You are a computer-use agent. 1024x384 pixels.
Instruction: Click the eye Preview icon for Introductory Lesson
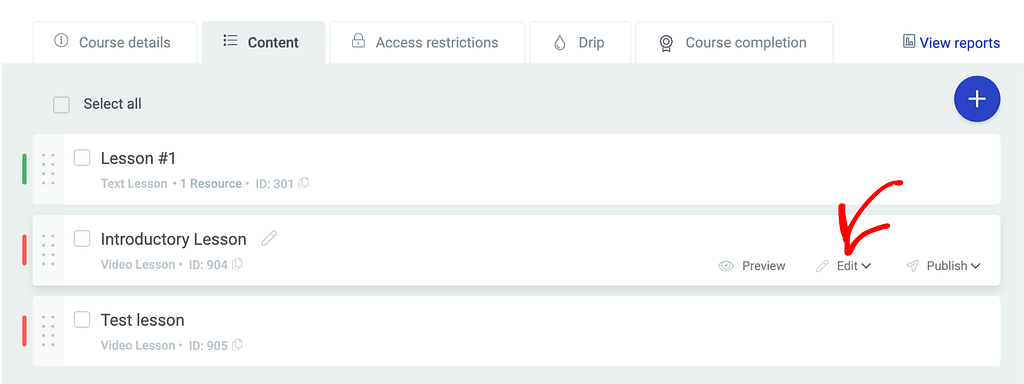click(726, 266)
